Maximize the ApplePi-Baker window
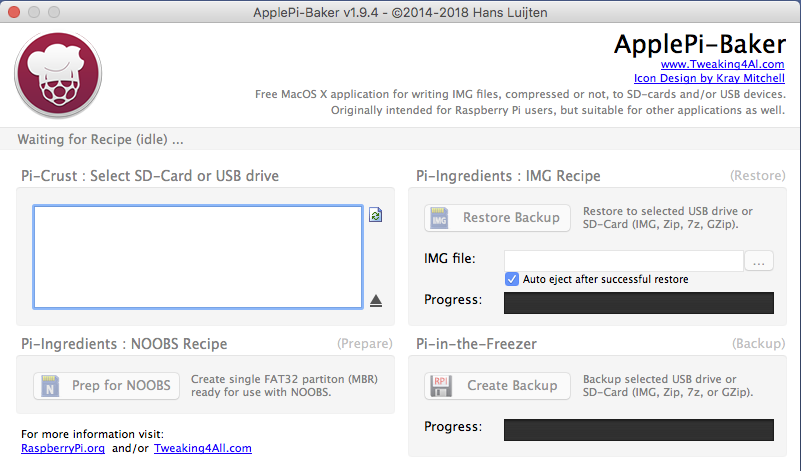The height and width of the screenshot is (471, 801). click(x=55, y=13)
